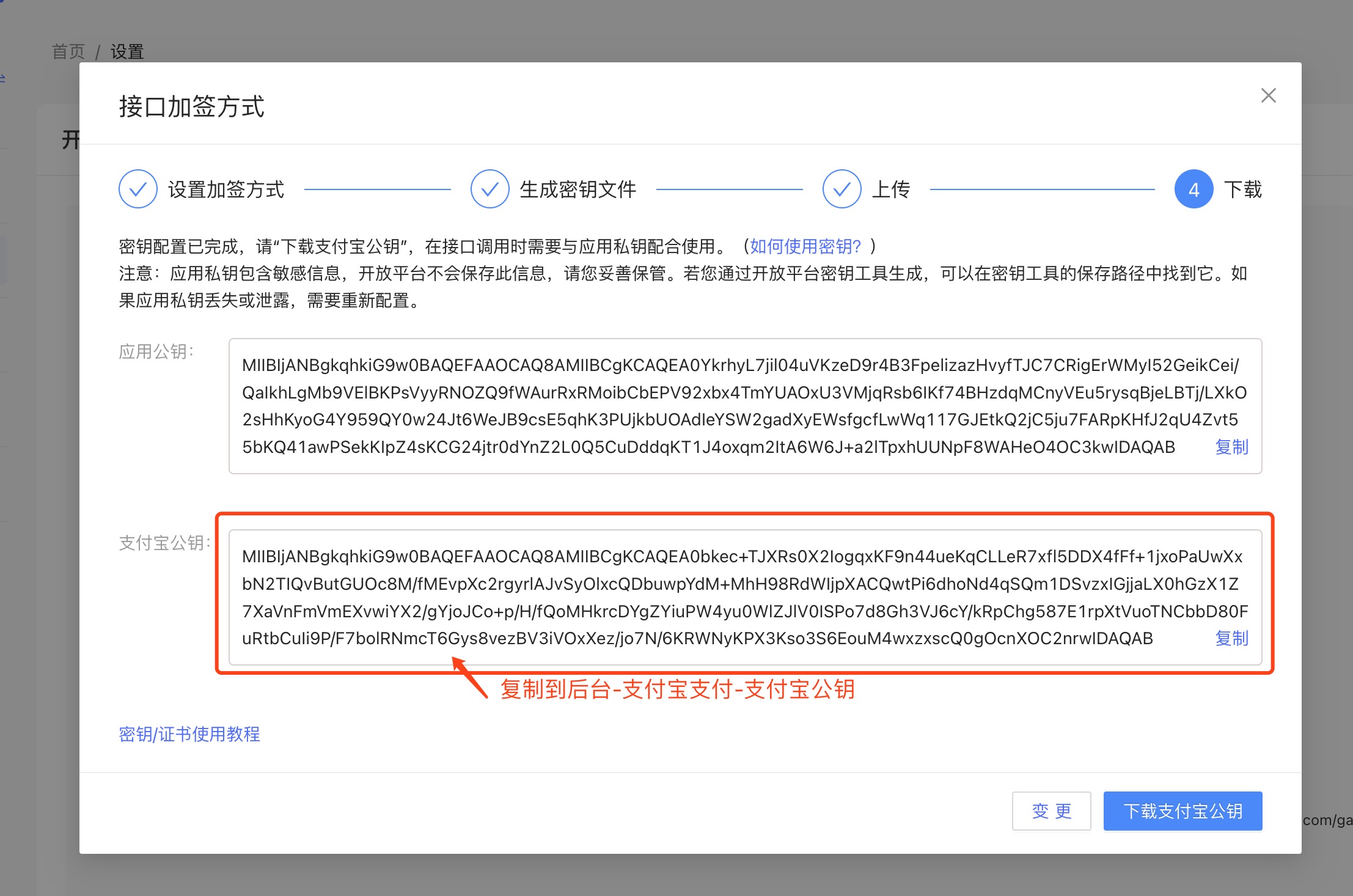Image resolution: width=1353 pixels, height=896 pixels.
Task: Click the step 4 下载 circle icon
Action: (x=1193, y=189)
